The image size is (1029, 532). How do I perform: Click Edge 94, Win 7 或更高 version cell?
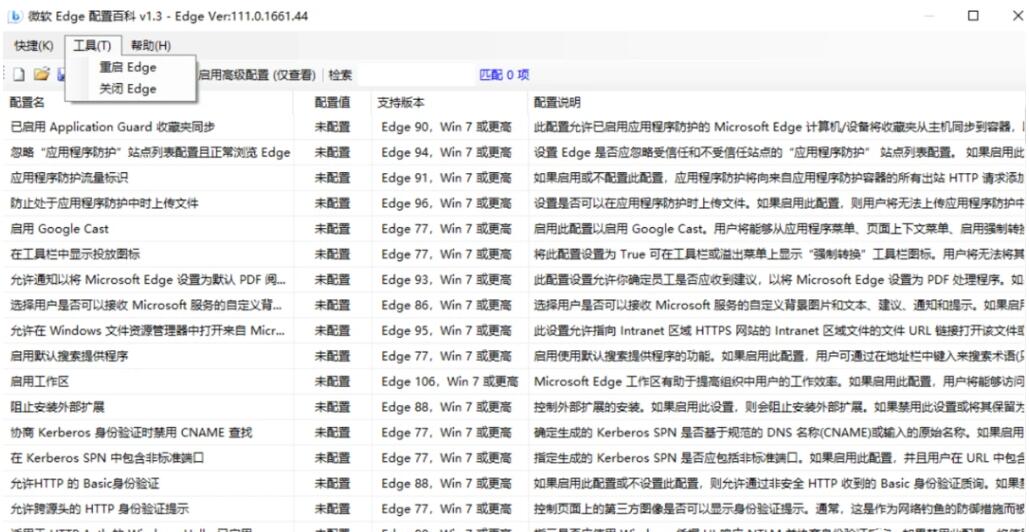[446, 153]
